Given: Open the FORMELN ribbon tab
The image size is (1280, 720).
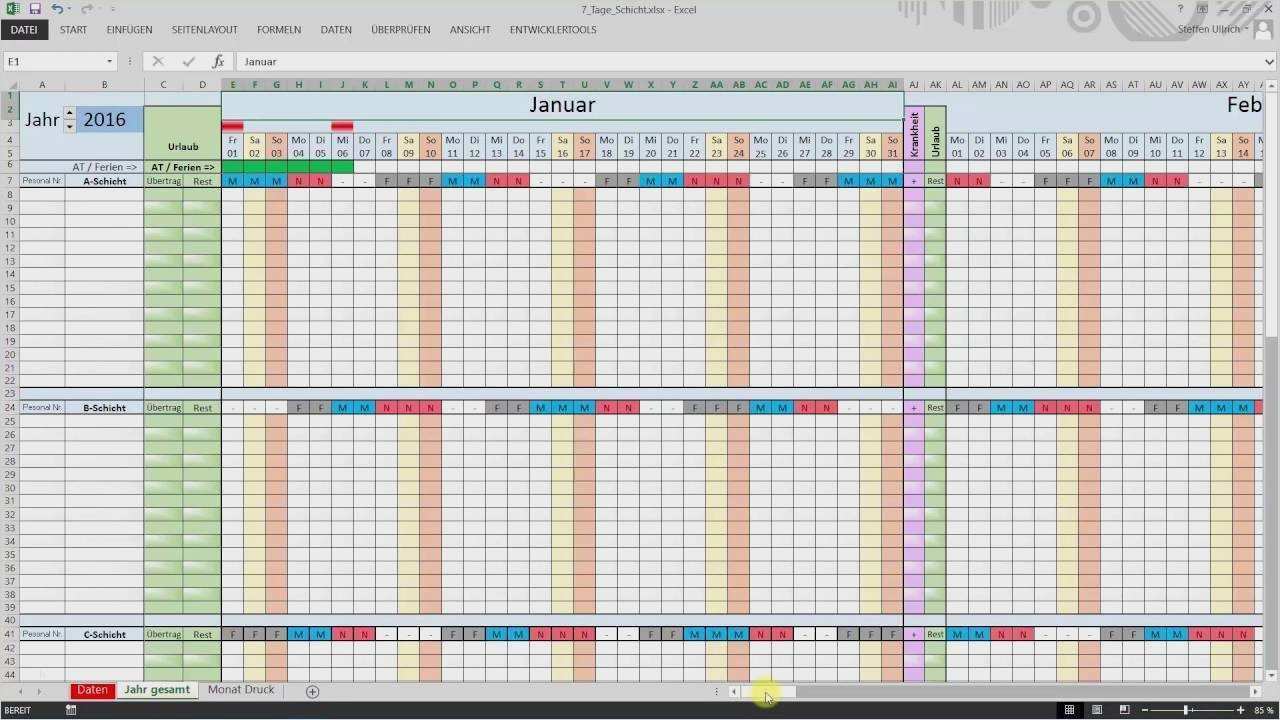Looking at the screenshot, I should pos(278,30).
